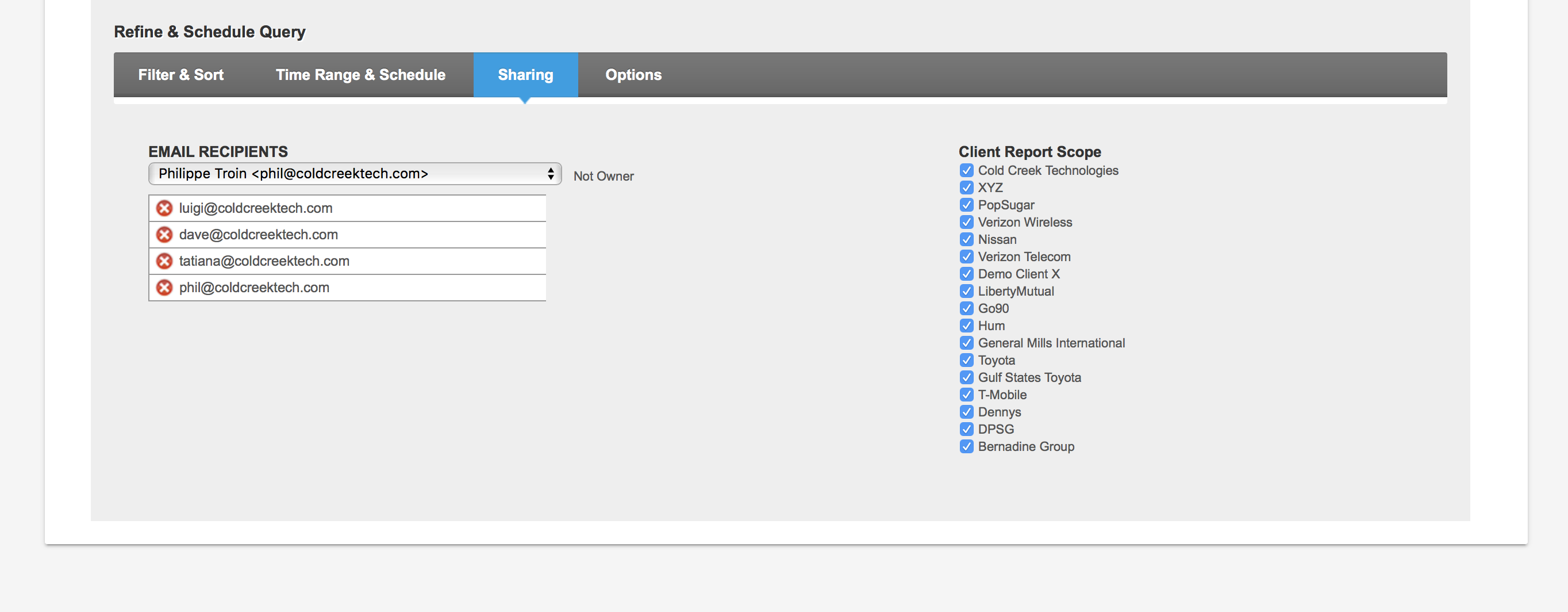
Task: Toggle Toyota checkbox
Action: click(966, 360)
